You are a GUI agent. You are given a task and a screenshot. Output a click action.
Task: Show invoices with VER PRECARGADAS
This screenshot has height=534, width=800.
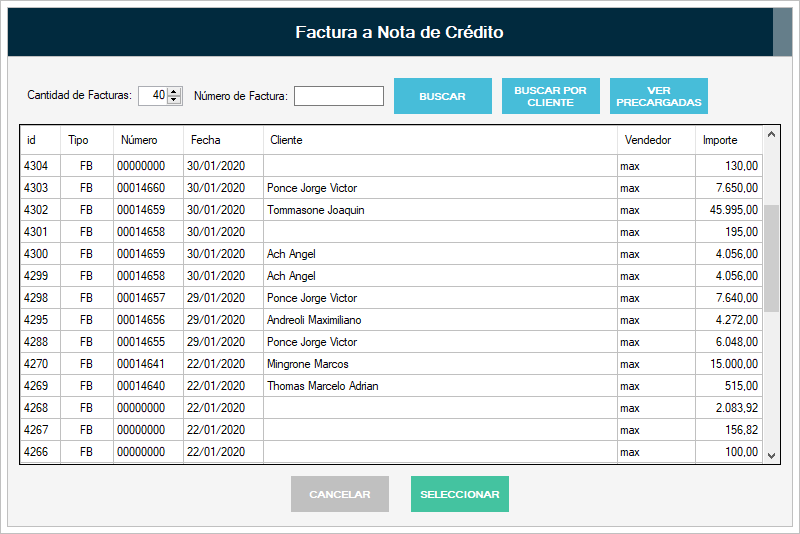659,96
